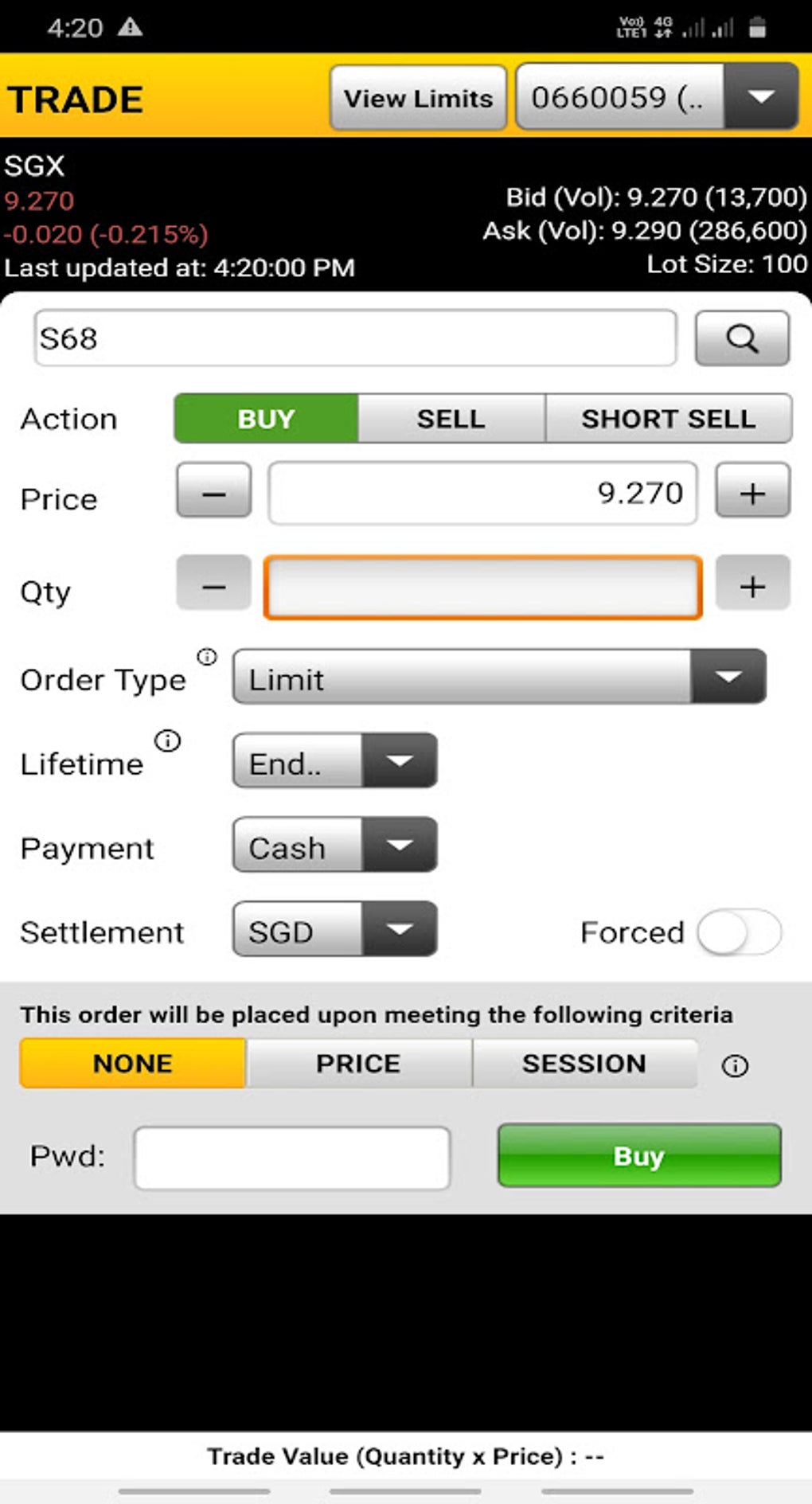Image resolution: width=812 pixels, height=1504 pixels.
Task: Decrease quantity with the minus button
Action: point(213,586)
